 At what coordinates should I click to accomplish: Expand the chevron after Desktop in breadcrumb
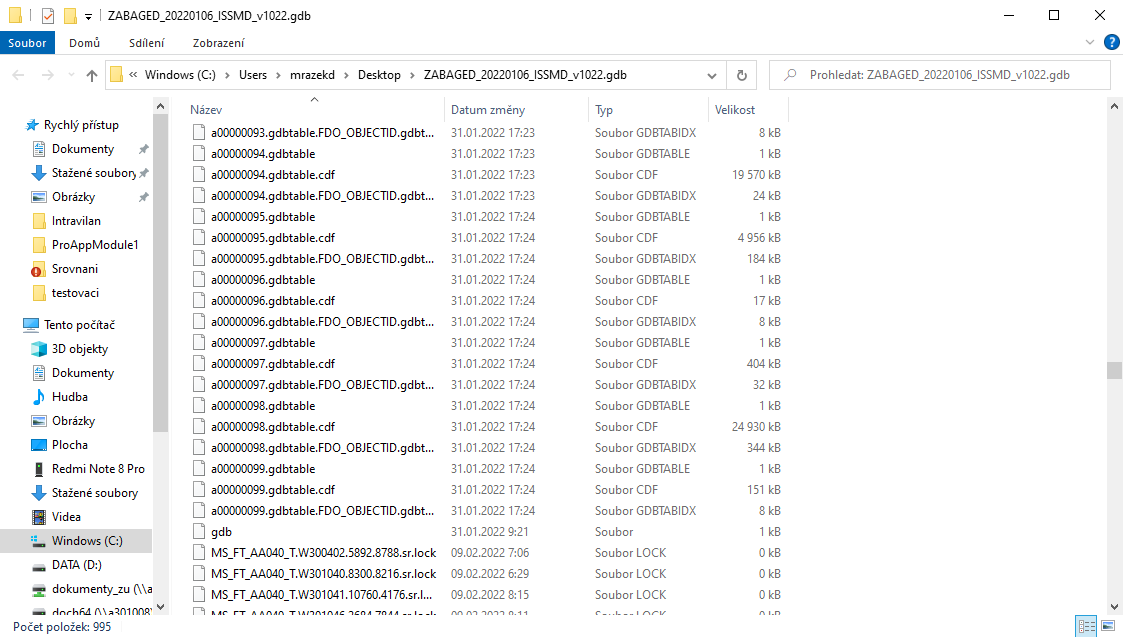coord(414,75)
